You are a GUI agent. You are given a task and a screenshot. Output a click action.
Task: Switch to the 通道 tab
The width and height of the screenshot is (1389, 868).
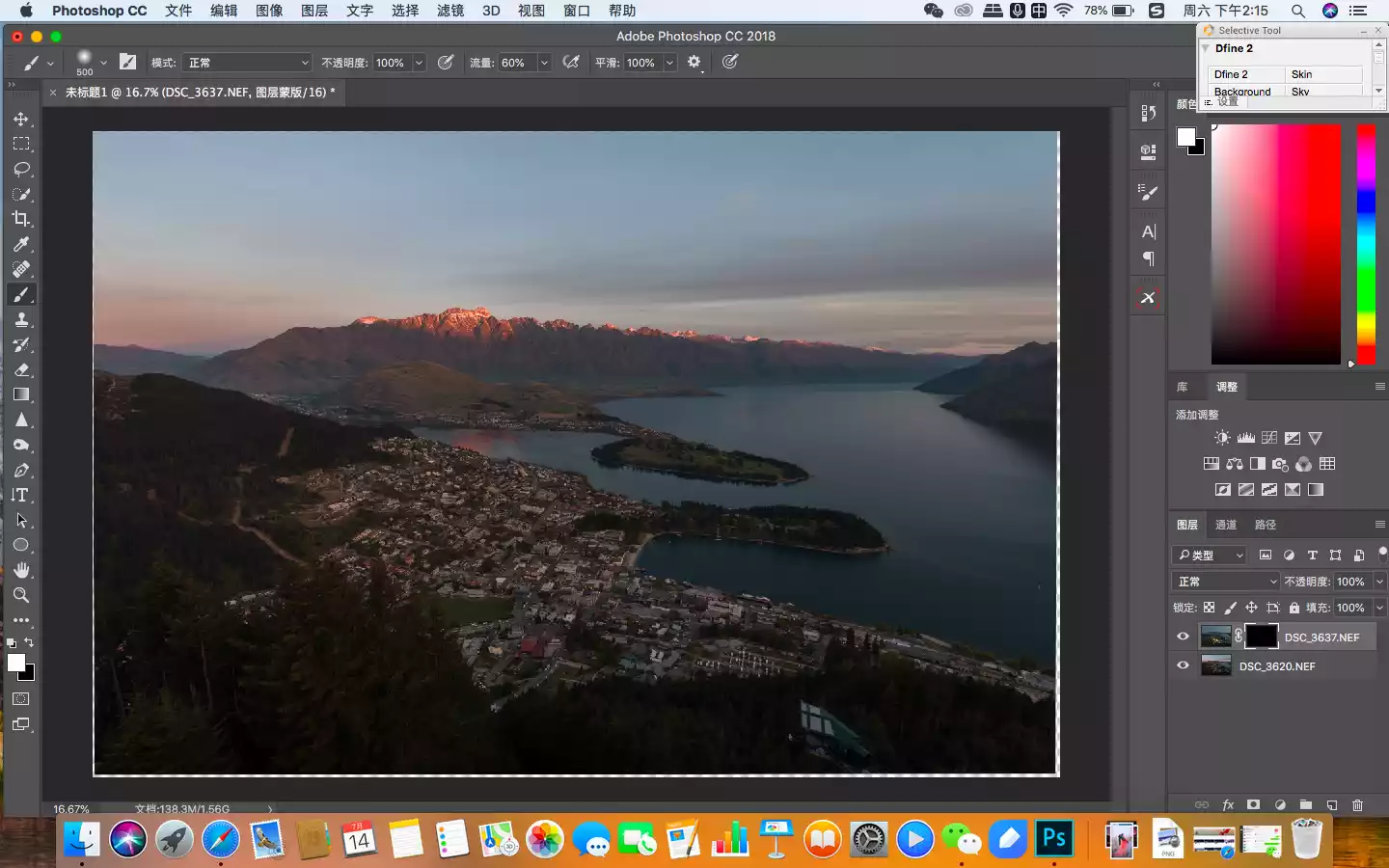[x=1225, y=525]
